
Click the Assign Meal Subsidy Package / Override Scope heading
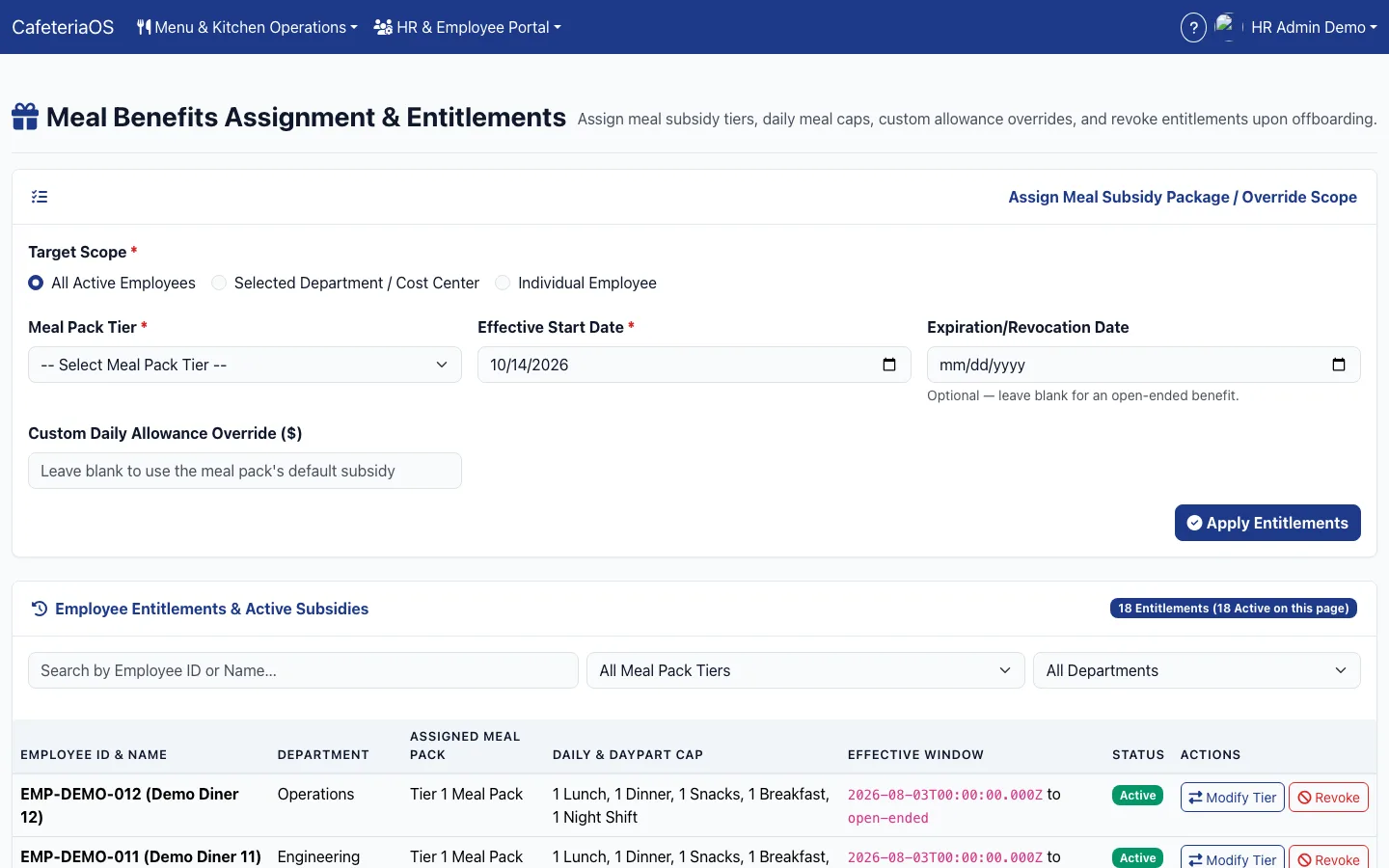coord(1183,197)
